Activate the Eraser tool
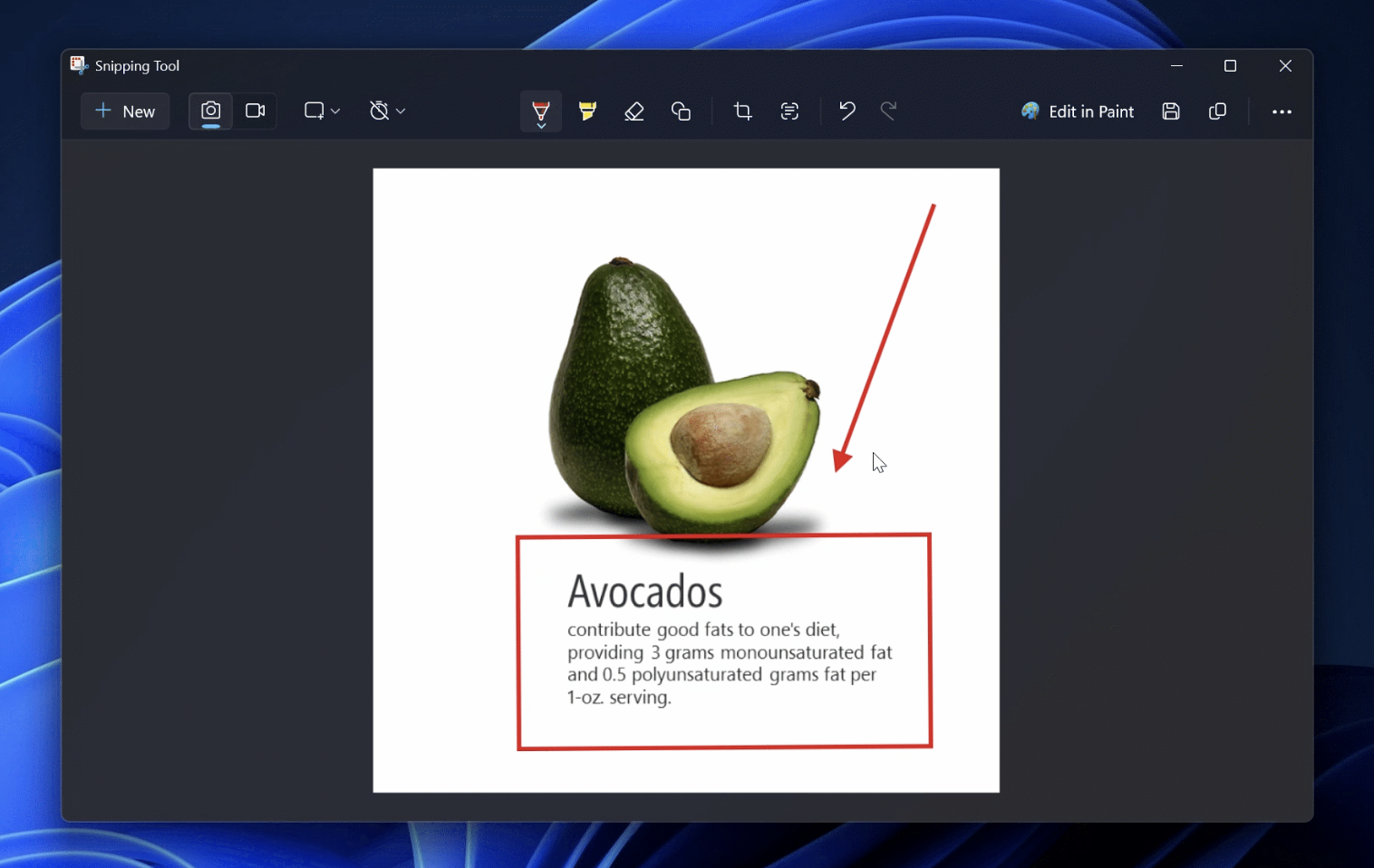The height and width of the screenshot is (868, 1374). coord(634,111)
